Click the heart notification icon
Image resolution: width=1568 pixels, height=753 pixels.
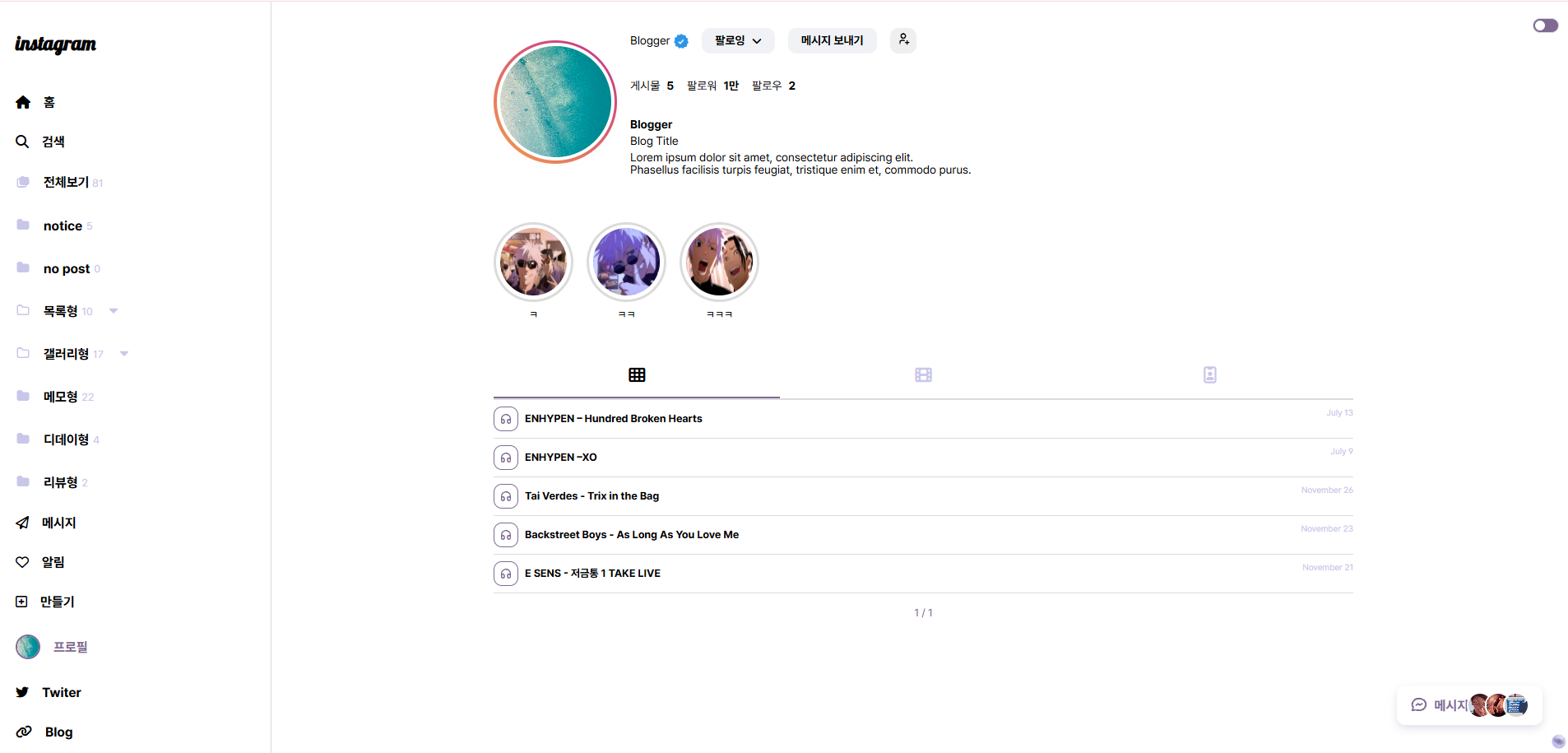point(22,562)
